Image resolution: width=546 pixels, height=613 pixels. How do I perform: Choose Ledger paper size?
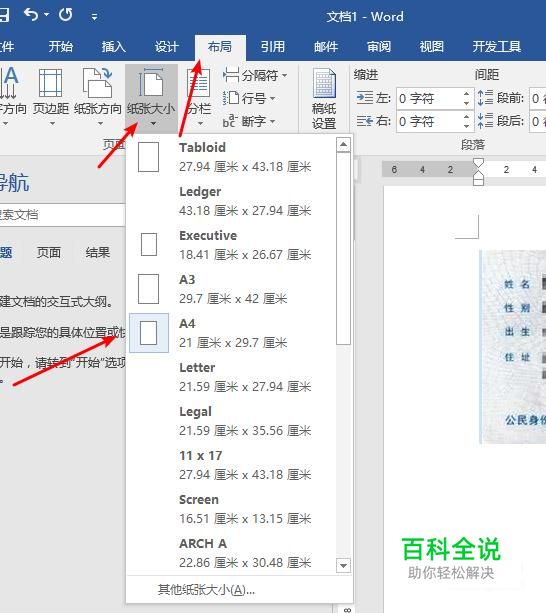[x=231, y=201]
